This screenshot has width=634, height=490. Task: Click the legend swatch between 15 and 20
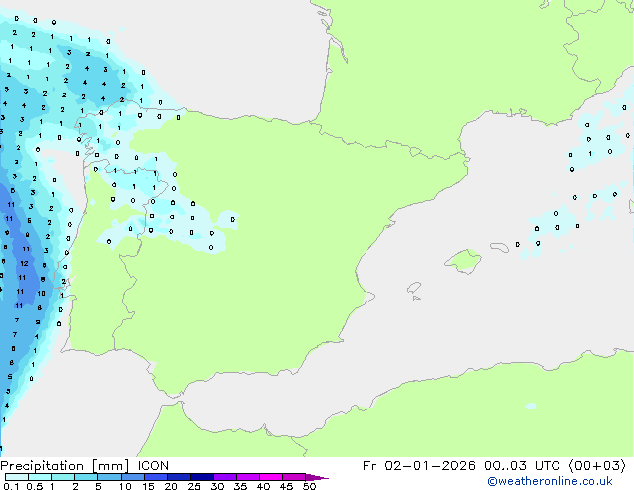156,477
